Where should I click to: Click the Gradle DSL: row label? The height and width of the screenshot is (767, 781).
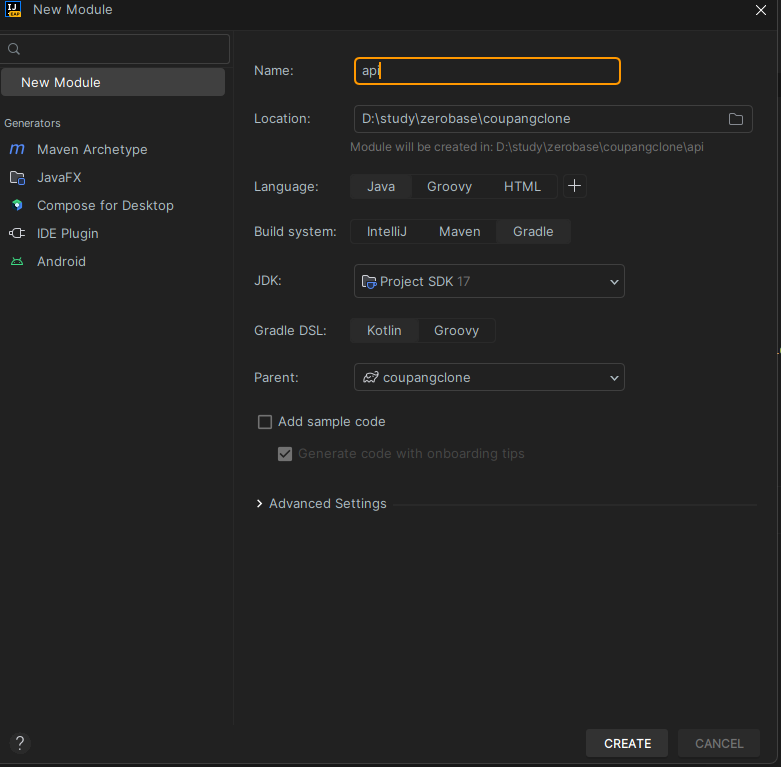point(290,331)
